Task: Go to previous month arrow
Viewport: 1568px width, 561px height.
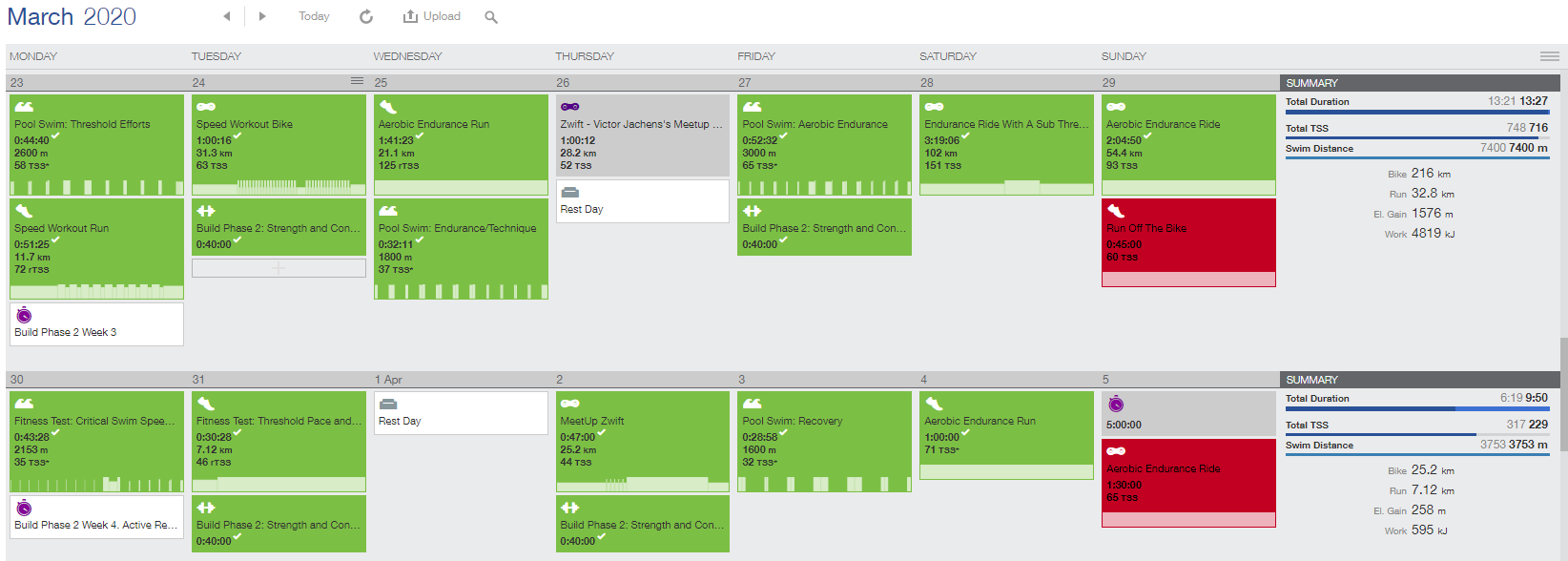Action: (226, 16)
